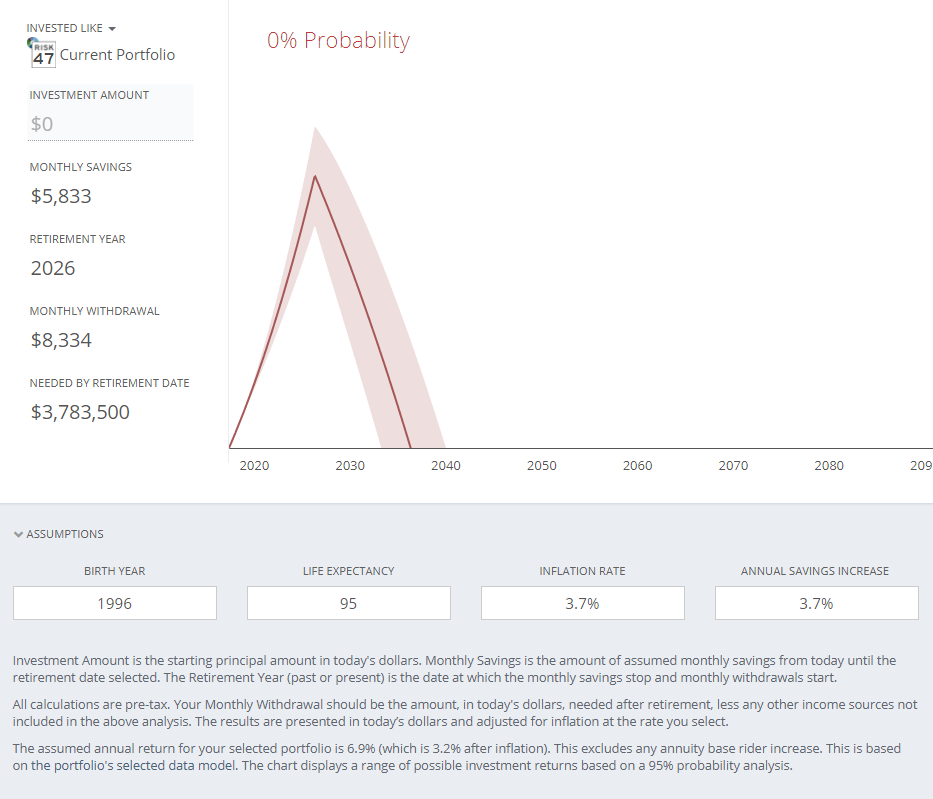This screenshot has height=799, width=933.
Task: Edit the Monthly Savings value $5,833
Action: 61,196
